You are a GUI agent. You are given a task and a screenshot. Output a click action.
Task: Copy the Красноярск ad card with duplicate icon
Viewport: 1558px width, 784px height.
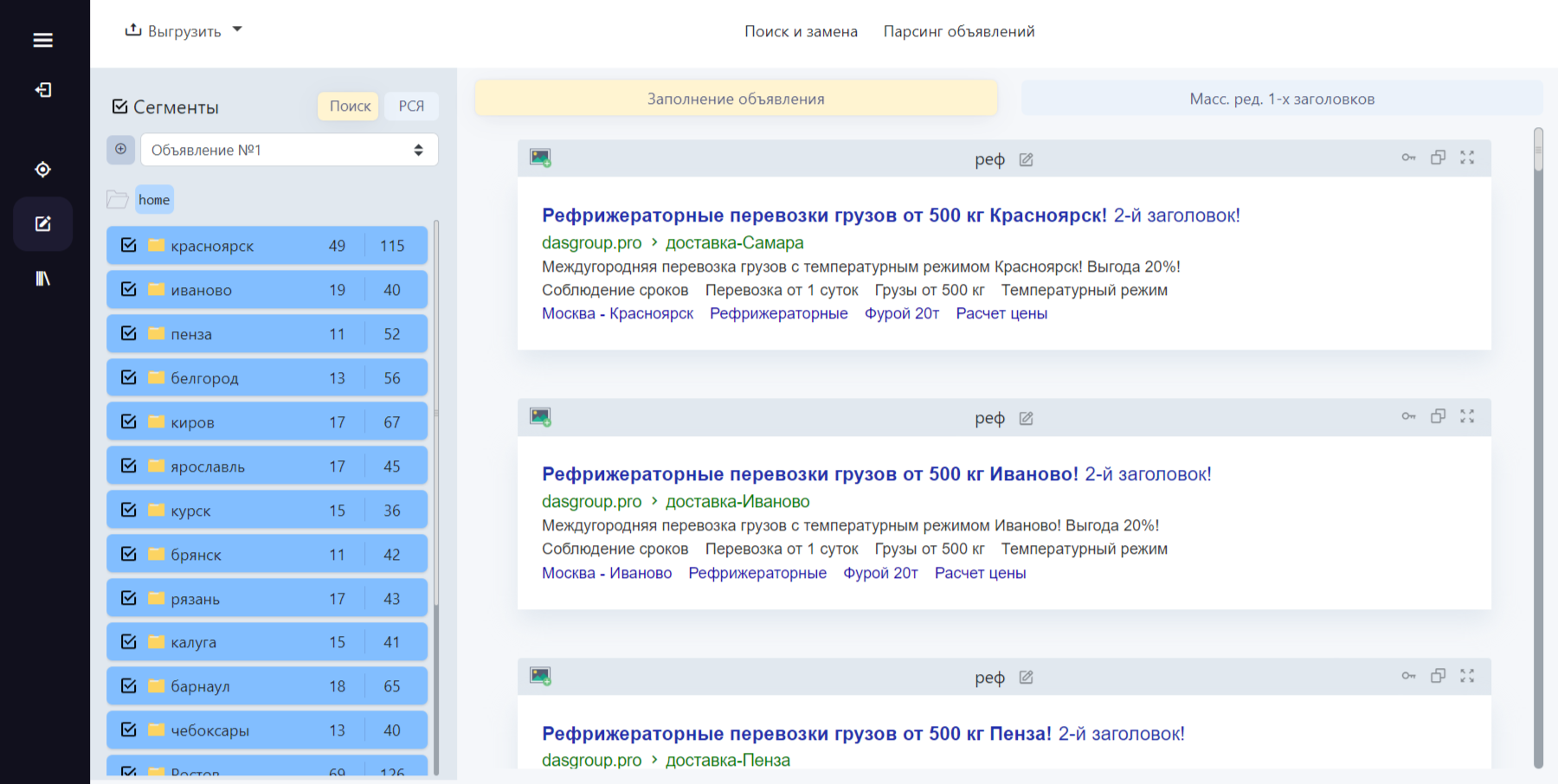coord(1438,157)
